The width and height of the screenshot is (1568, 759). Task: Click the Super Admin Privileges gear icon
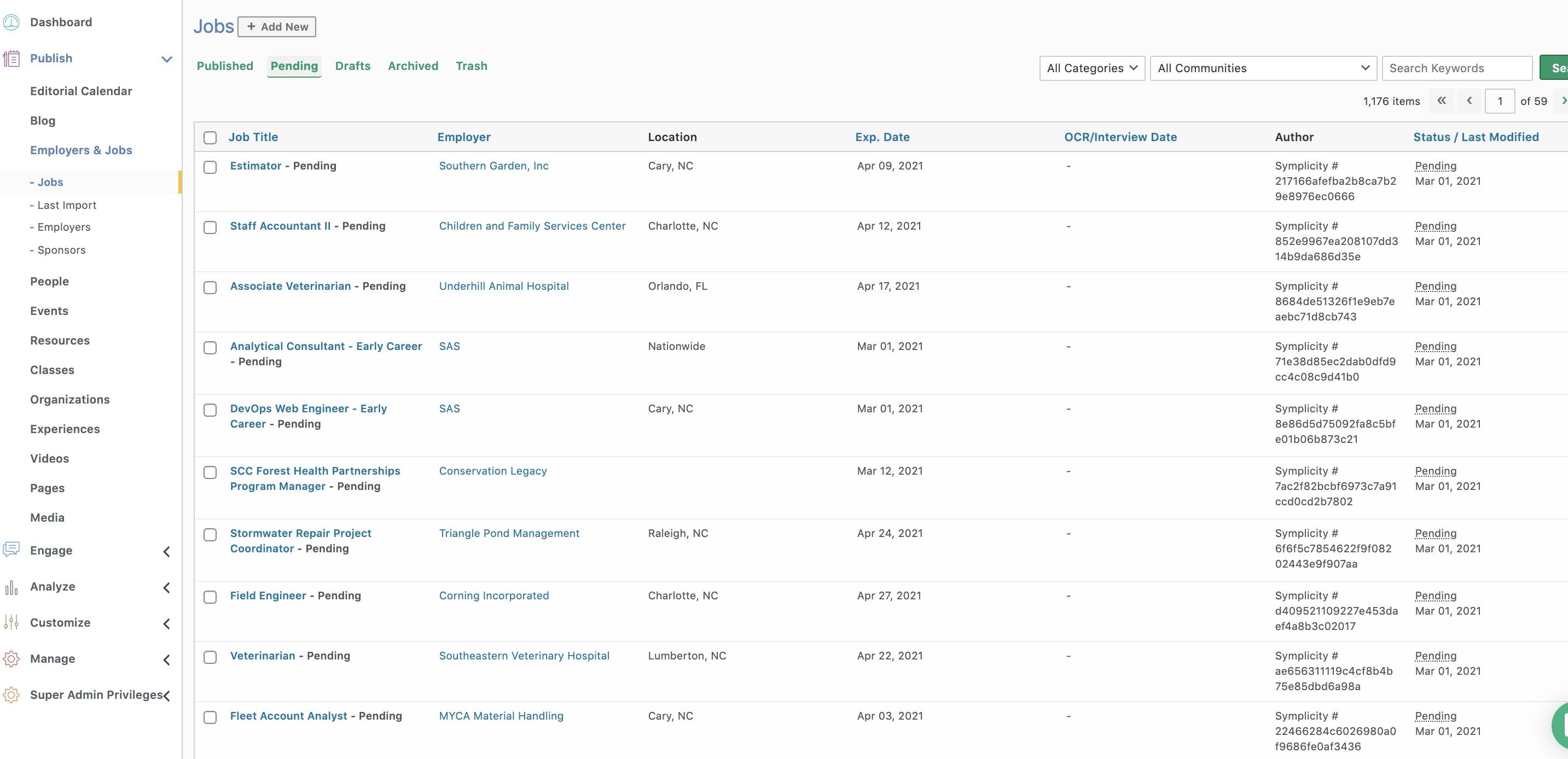click(x=11, y=694)
